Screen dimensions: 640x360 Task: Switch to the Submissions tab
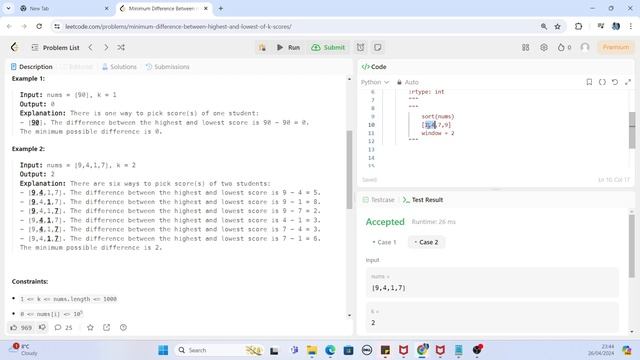pos(168,67)
